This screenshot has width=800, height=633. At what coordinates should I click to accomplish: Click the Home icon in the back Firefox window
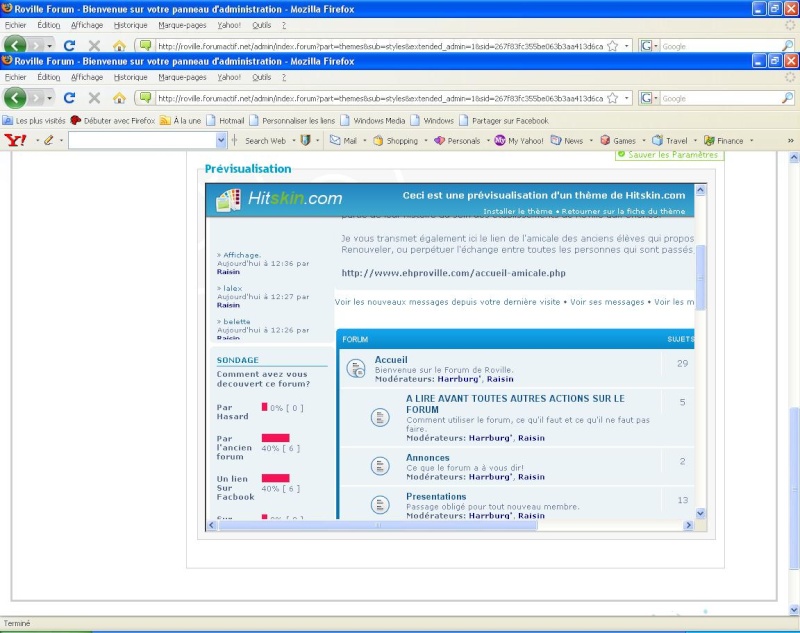119,46
